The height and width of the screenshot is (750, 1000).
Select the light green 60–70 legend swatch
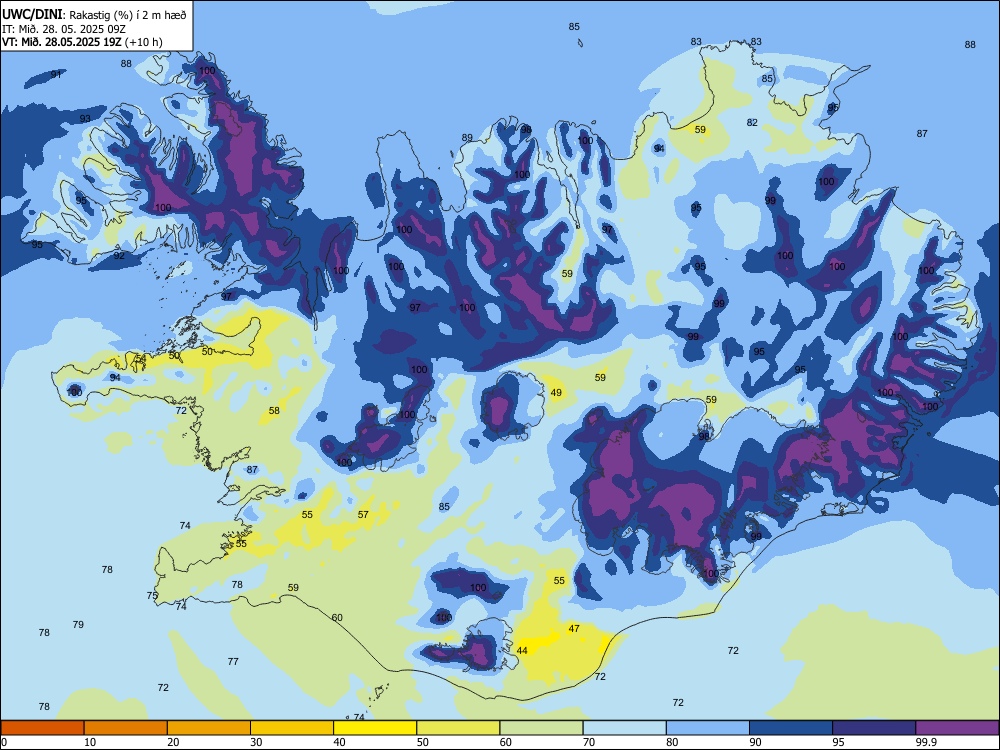[541, 728]
